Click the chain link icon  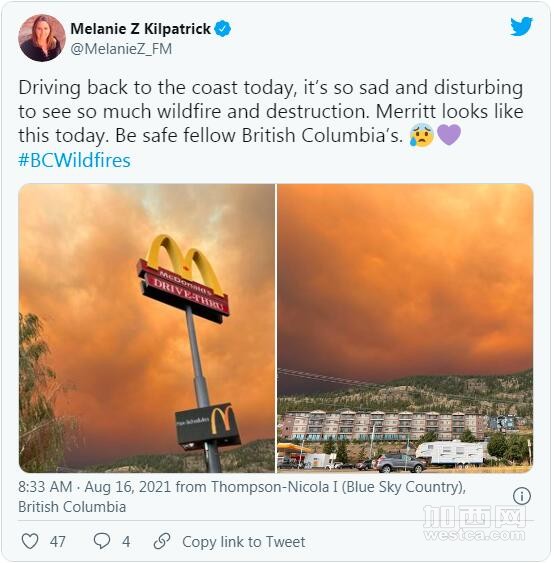[162, 541]
